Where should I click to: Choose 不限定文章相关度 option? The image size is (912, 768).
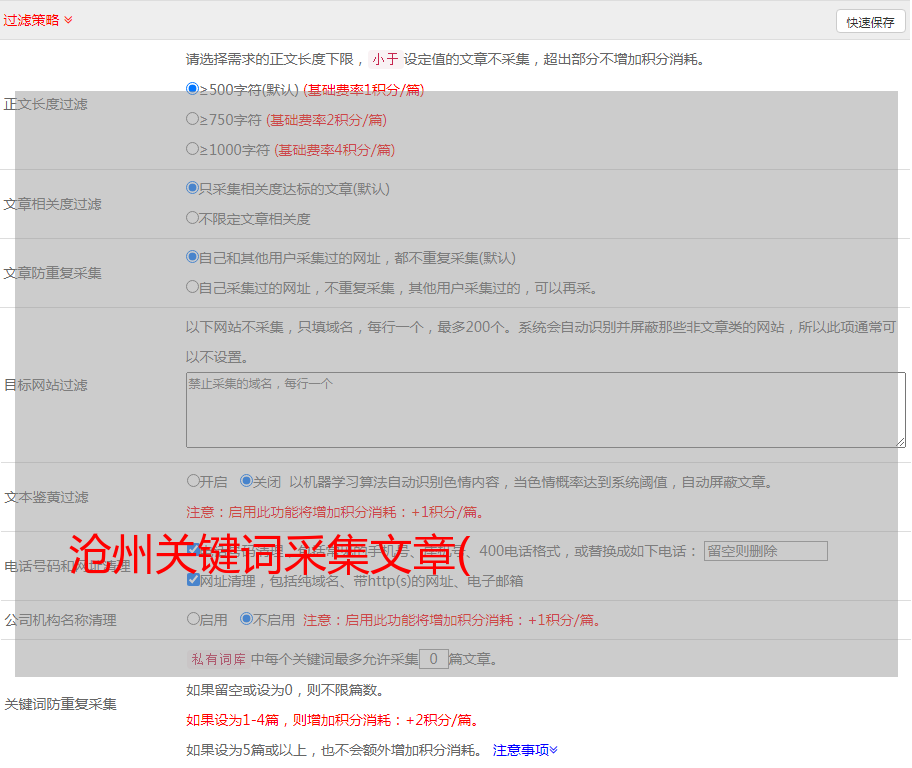click(x=193, y=217)
